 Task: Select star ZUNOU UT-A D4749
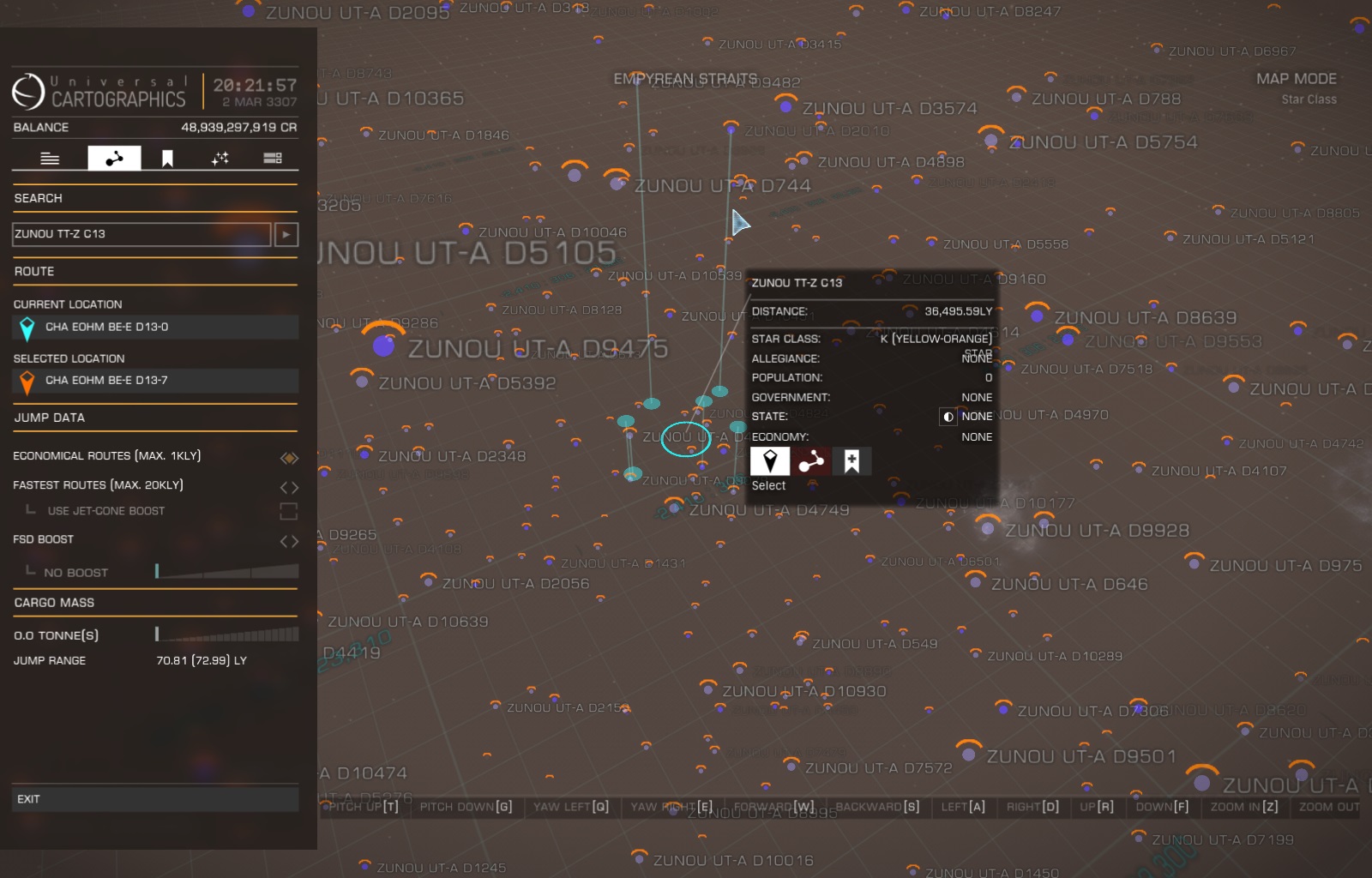click(676, 508)
